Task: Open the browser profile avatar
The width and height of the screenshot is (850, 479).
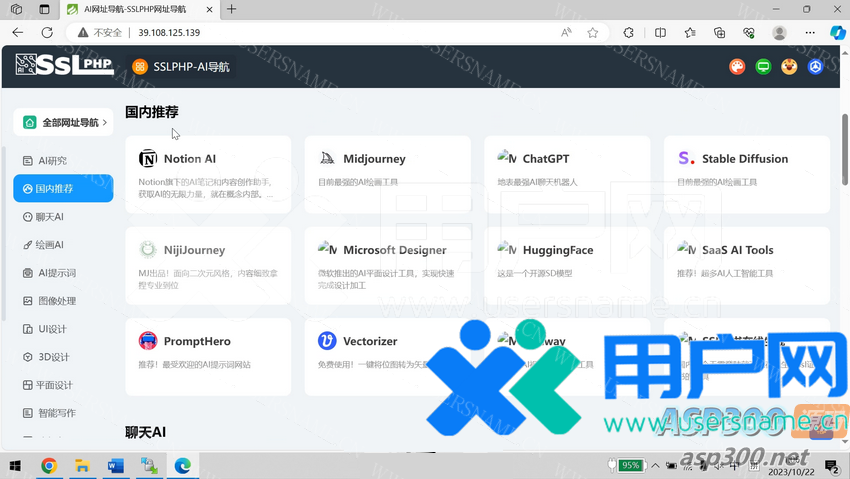Action: click(780, 33)
